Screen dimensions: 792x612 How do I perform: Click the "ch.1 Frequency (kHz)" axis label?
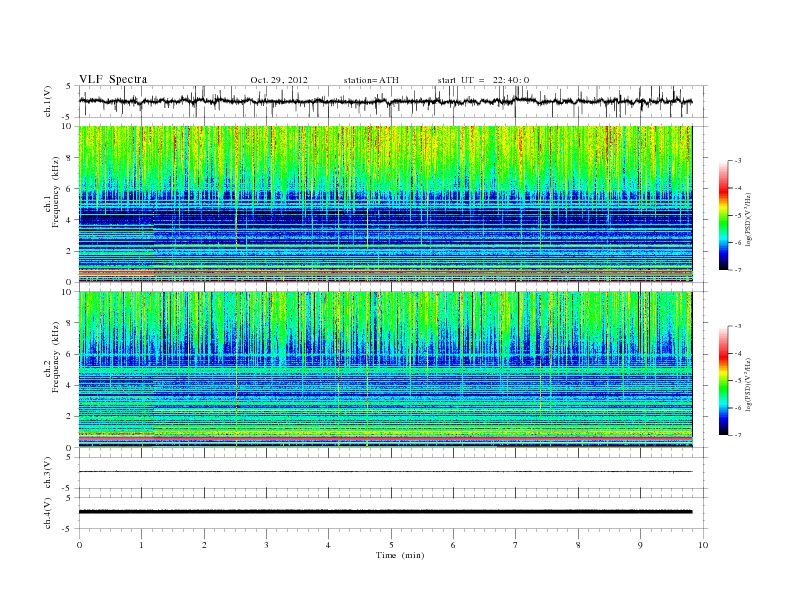[x=52, y=192]
